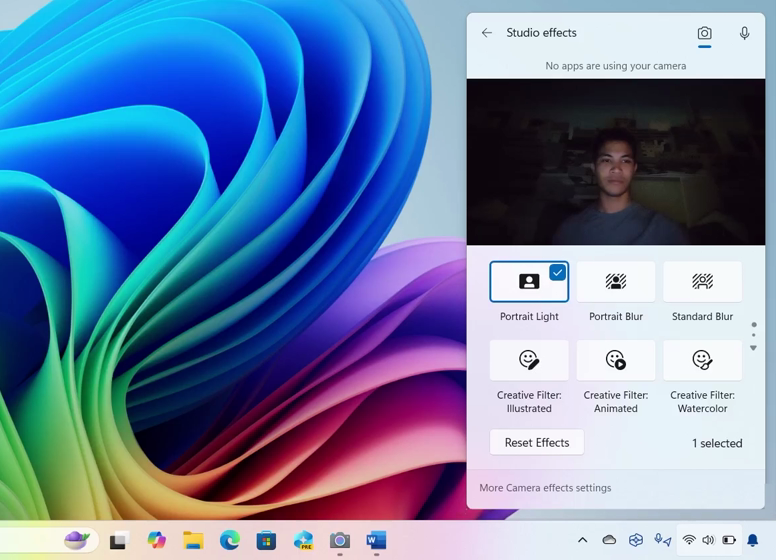This screenshot has height=560, width=776.
Task: Turn on Creative Filter: Watercolor
Action: 702,360
